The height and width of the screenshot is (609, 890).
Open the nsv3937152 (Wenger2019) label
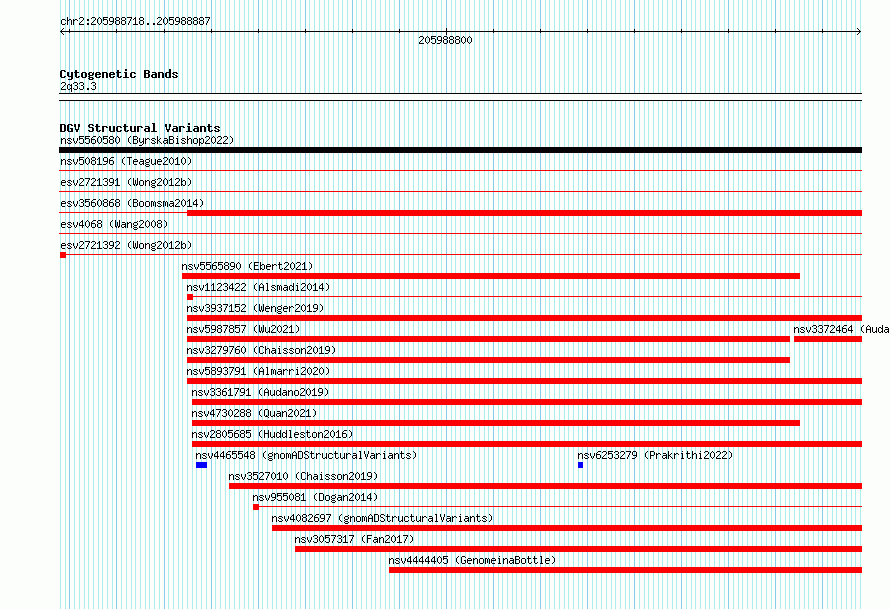[255, 308]
